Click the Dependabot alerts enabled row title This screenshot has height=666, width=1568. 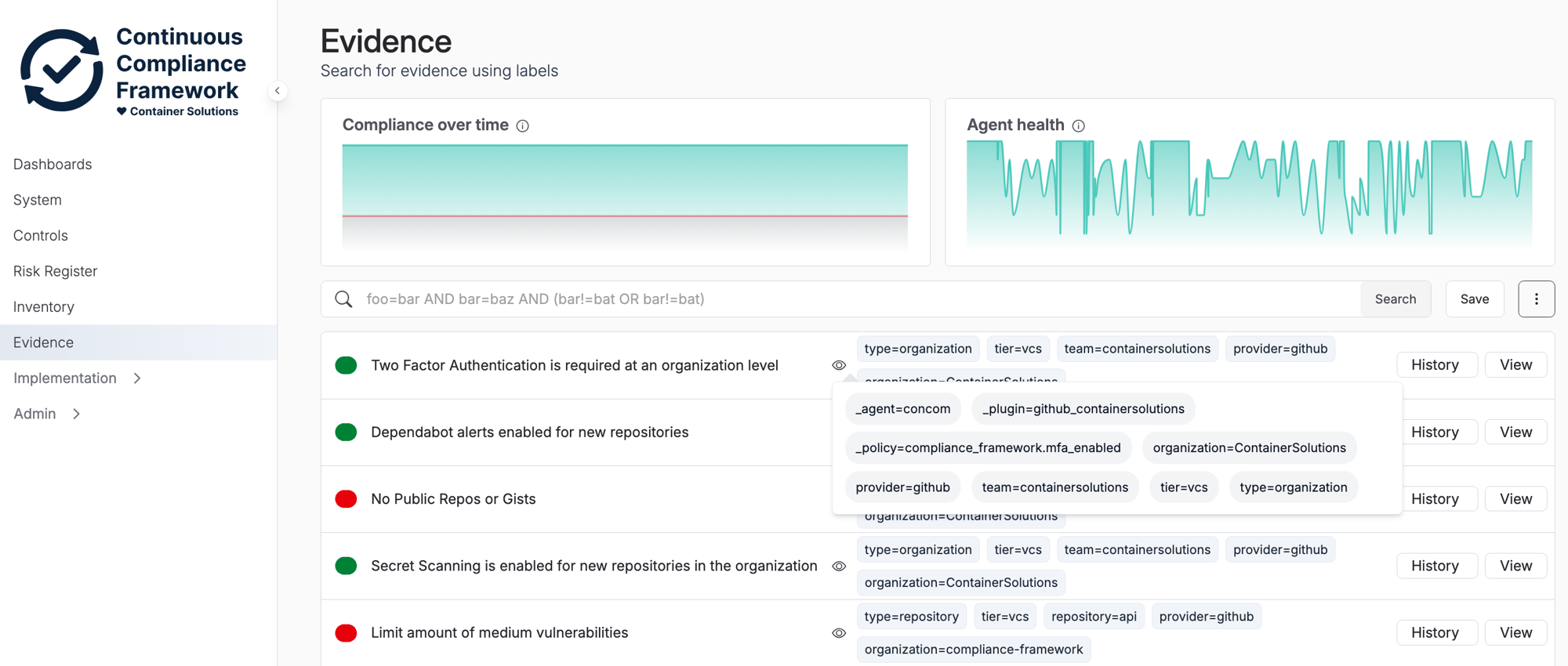click(530, 433)
